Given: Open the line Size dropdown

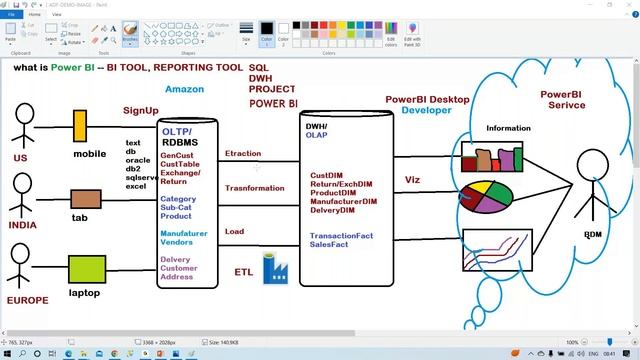Looking at the screenshot, I should pyautogui.click(x=246, y=33).
